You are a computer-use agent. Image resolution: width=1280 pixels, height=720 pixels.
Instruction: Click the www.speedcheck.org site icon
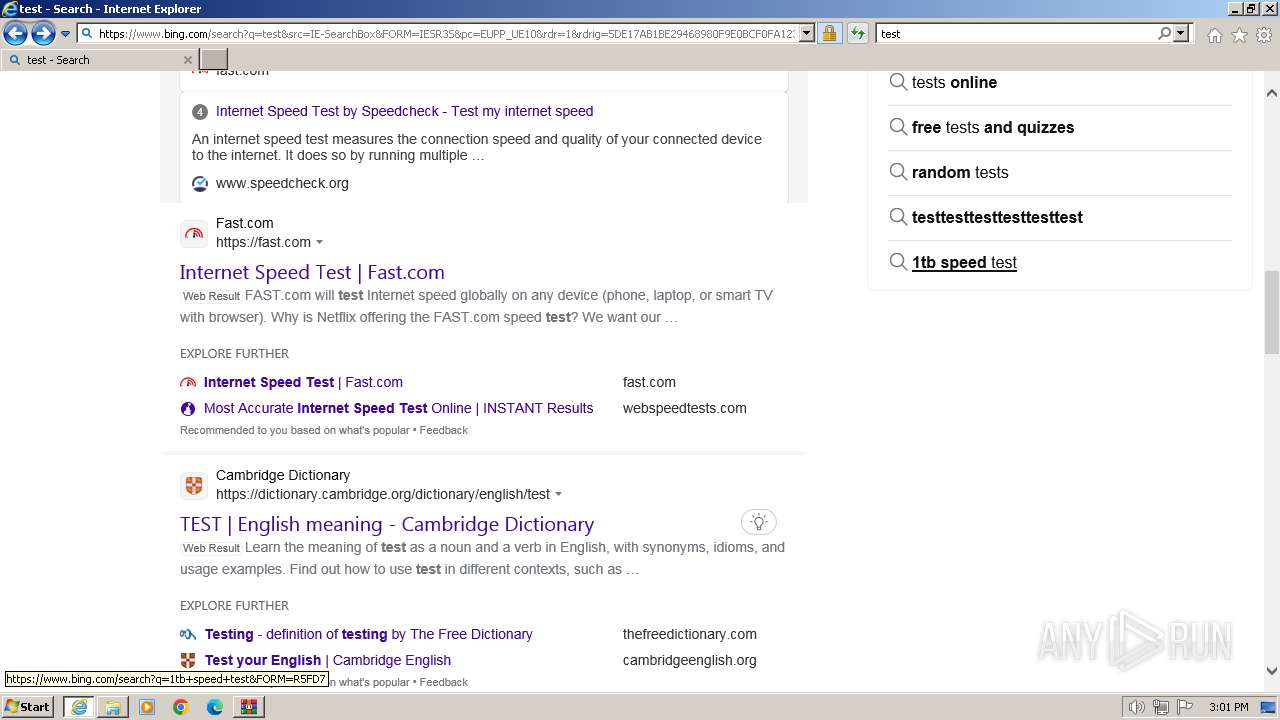pyautogui.click(x=200, y=183)
